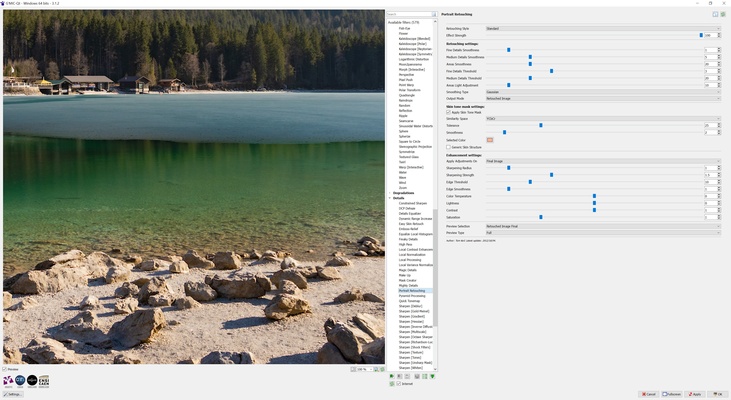Screen dimensions: 731x400
Task: Click the green down-arrow reset parameters icon
Action: point(433,376)
